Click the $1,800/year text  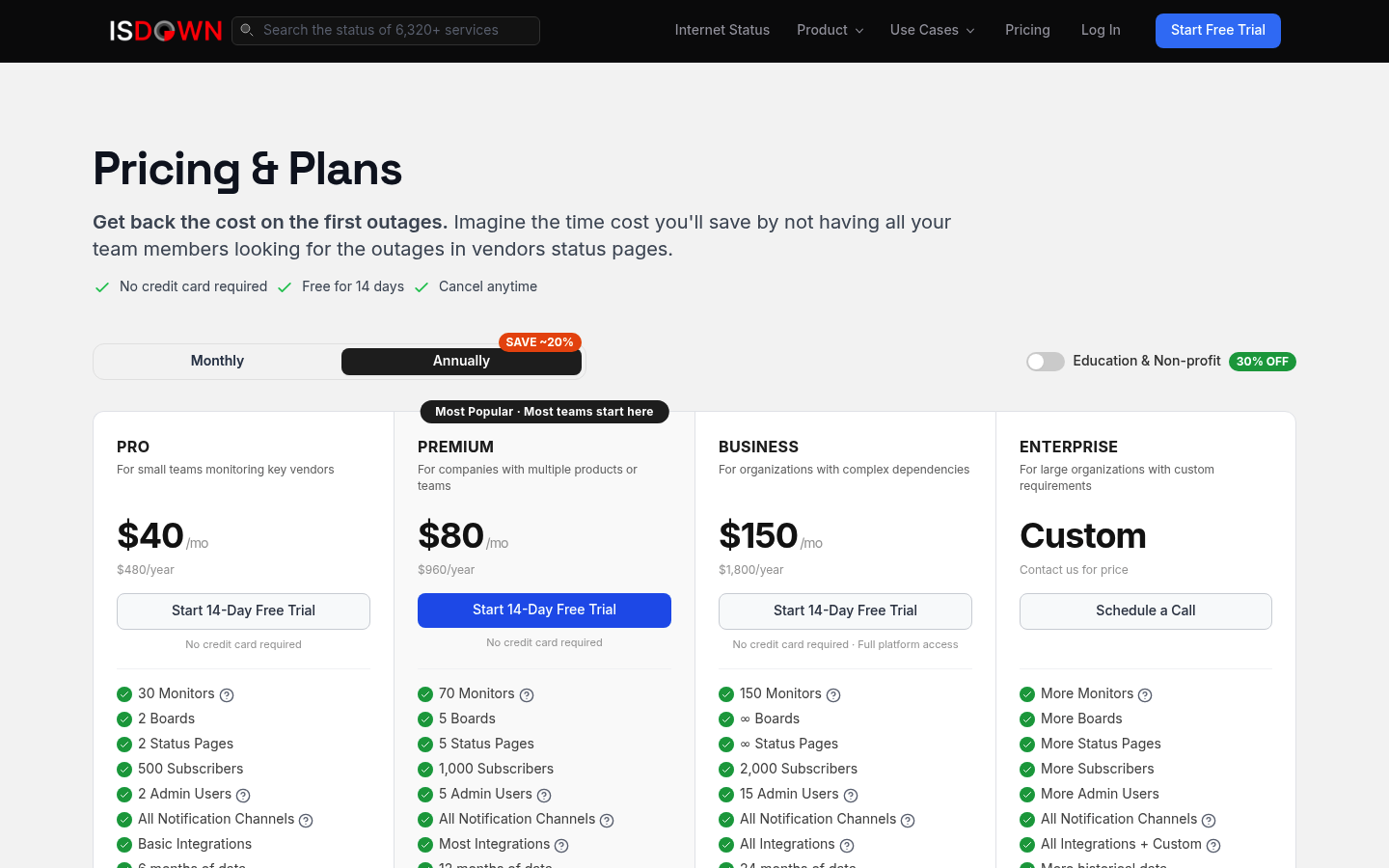(x=751, y=570)
